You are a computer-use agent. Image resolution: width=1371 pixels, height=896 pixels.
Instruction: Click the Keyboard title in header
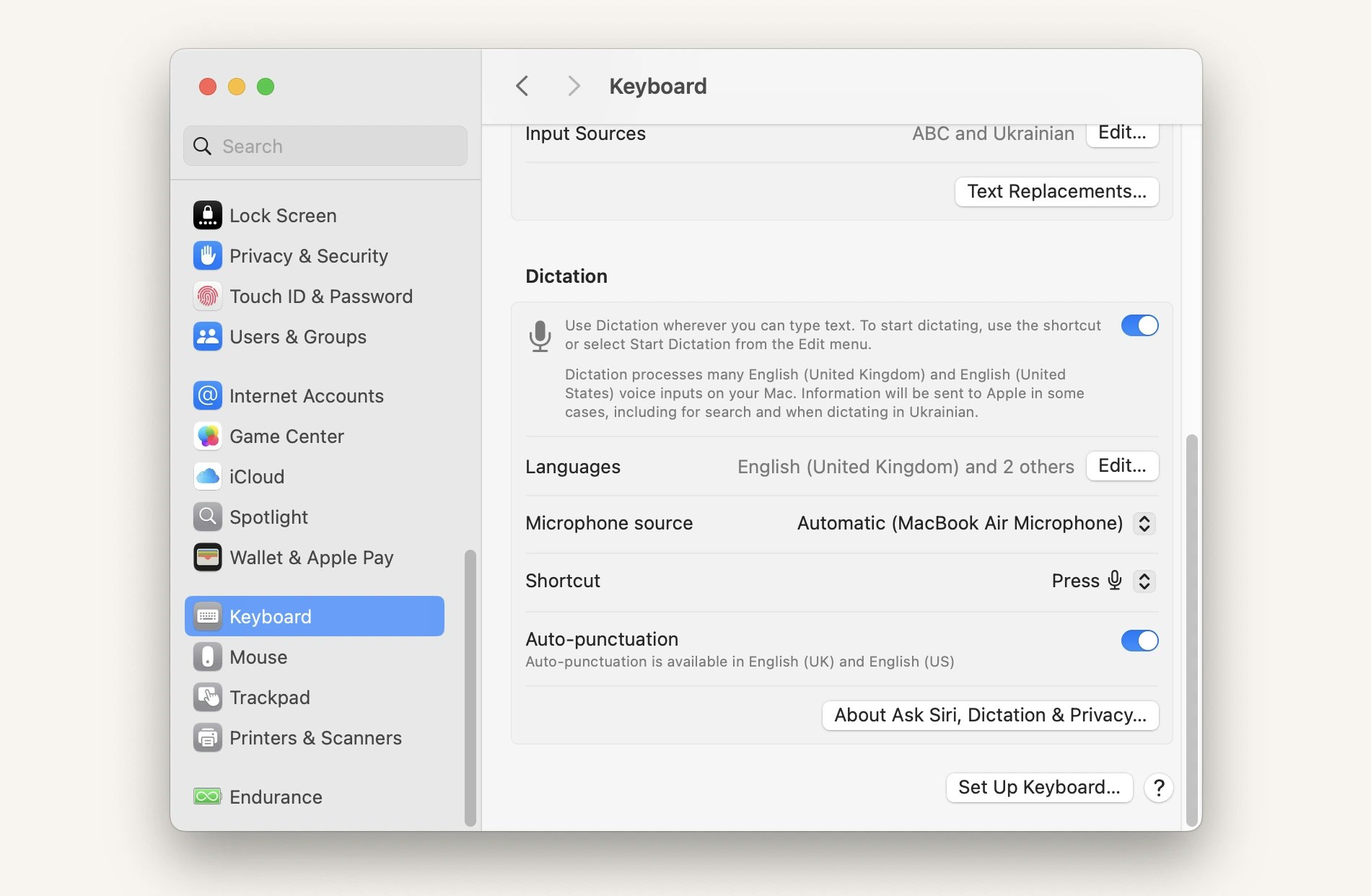[658, 86]
